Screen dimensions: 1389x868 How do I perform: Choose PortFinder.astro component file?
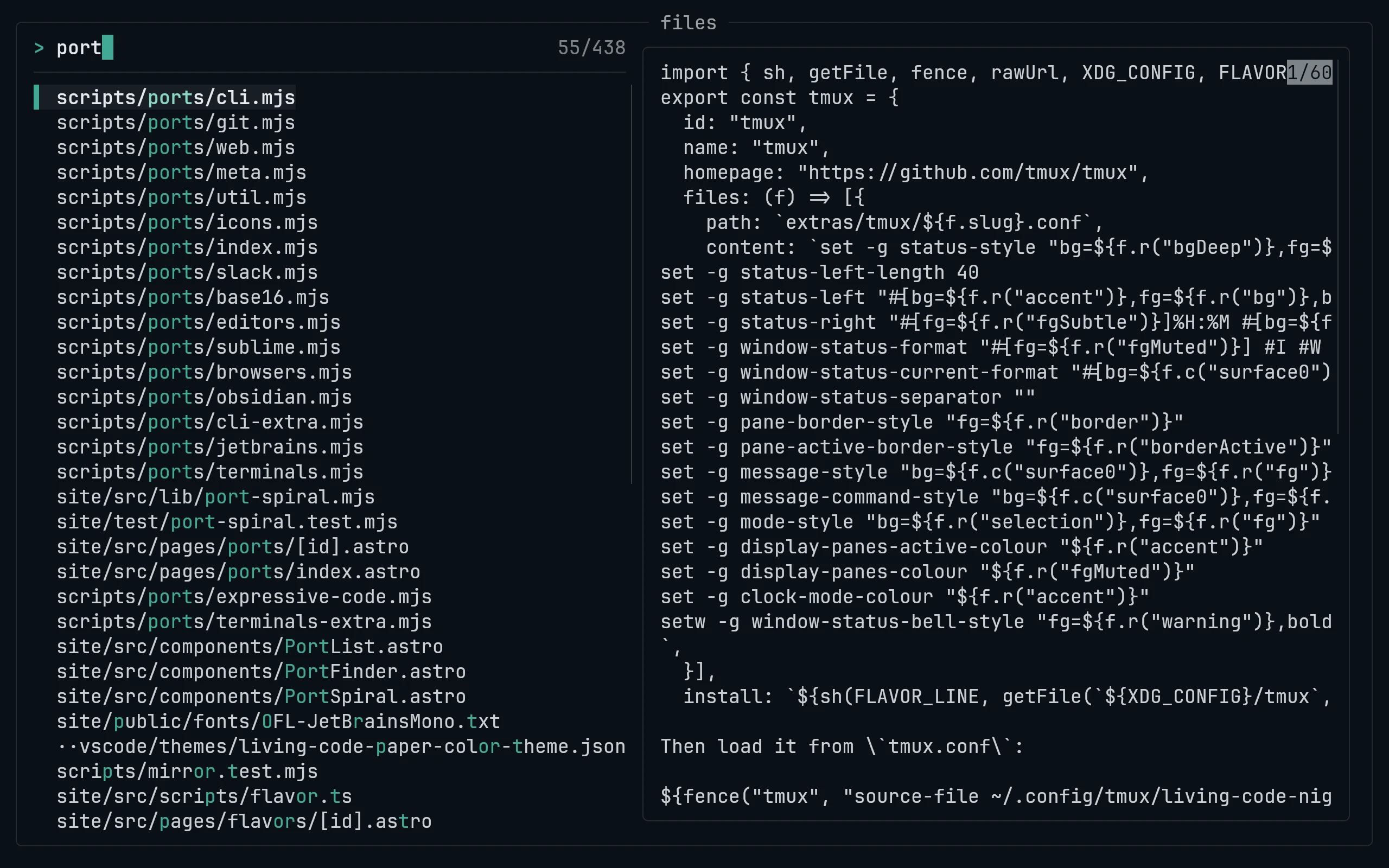pos(261,672)
